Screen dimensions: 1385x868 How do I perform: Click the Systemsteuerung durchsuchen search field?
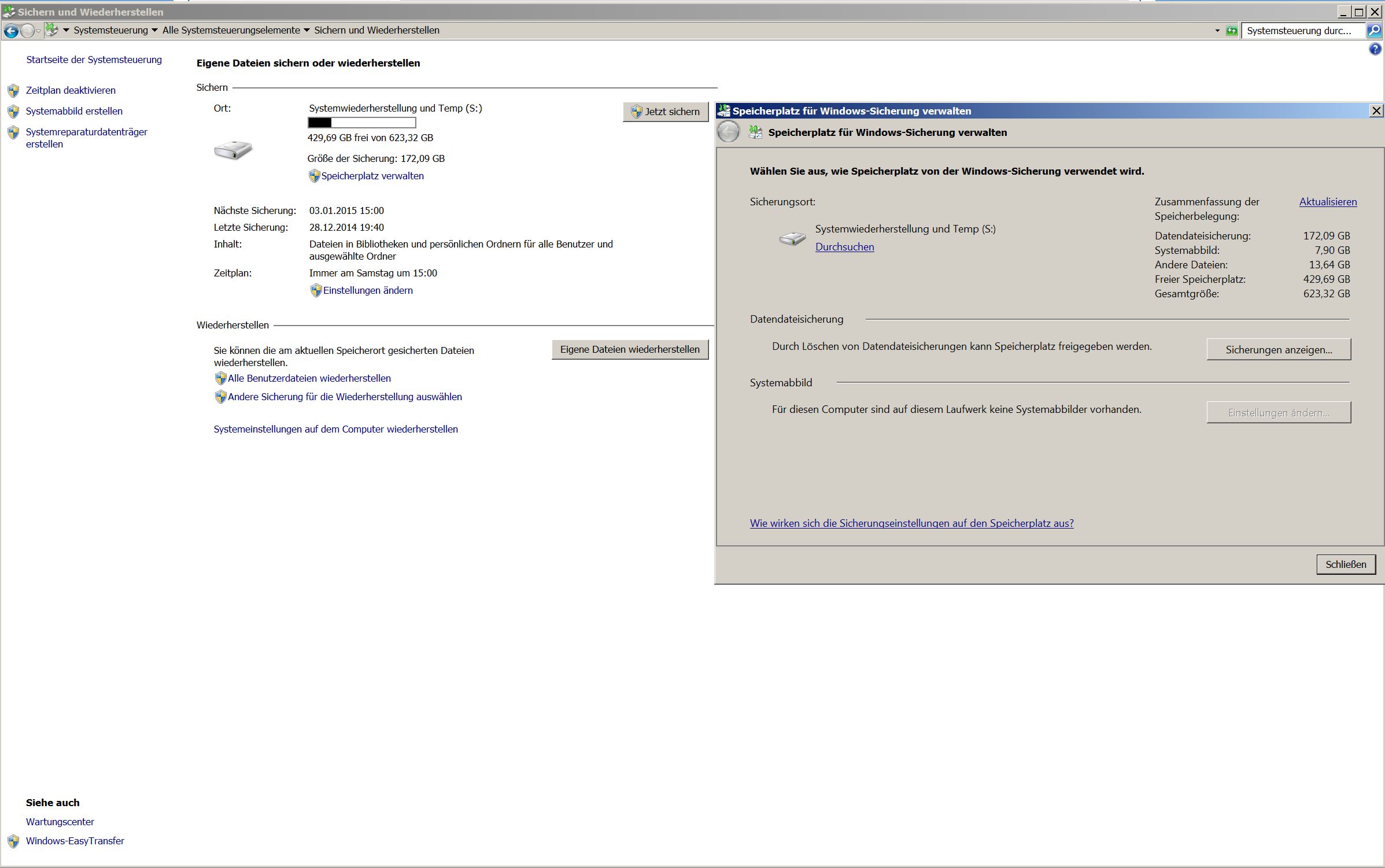[x=1301, y=31]
